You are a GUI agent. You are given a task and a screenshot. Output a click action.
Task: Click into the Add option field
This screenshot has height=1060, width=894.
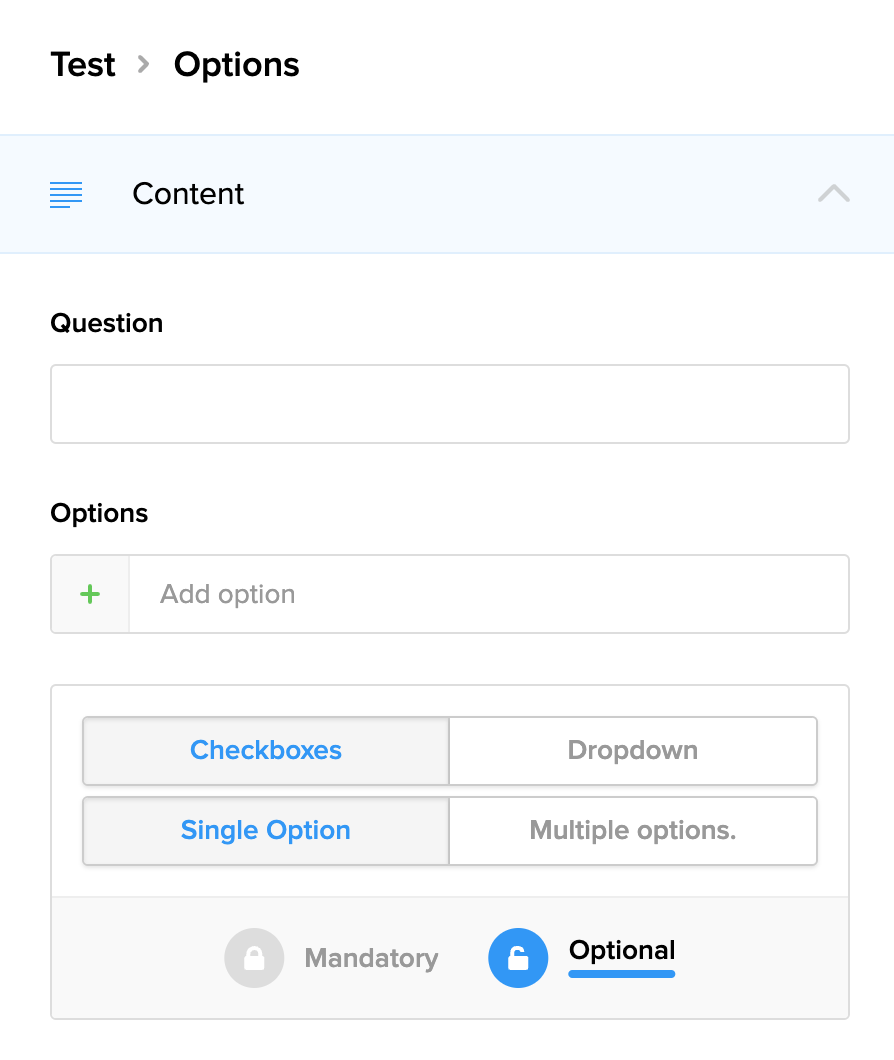click(488, 594)
